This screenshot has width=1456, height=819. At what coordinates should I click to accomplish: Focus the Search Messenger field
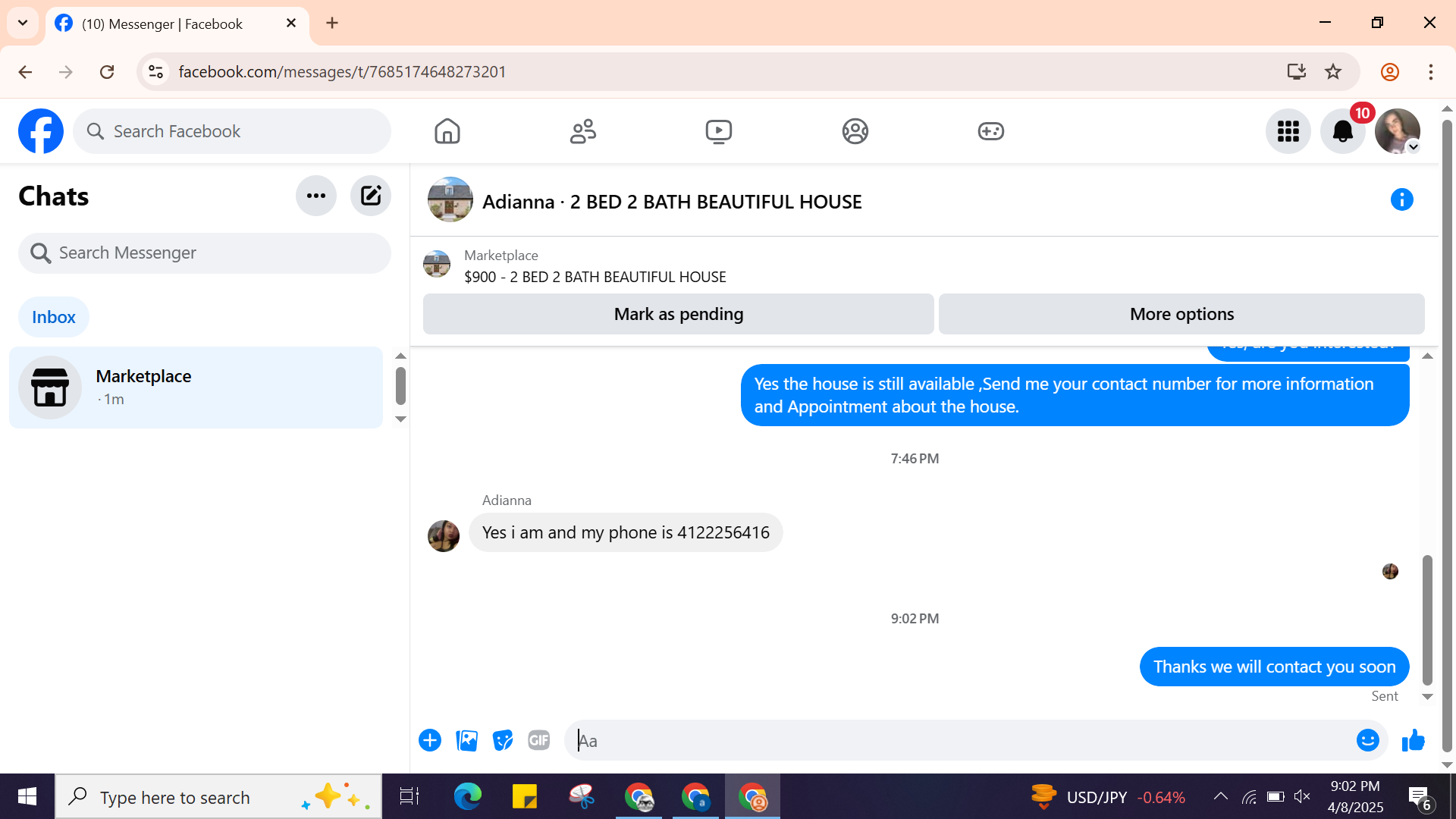[x=205, y=253]
